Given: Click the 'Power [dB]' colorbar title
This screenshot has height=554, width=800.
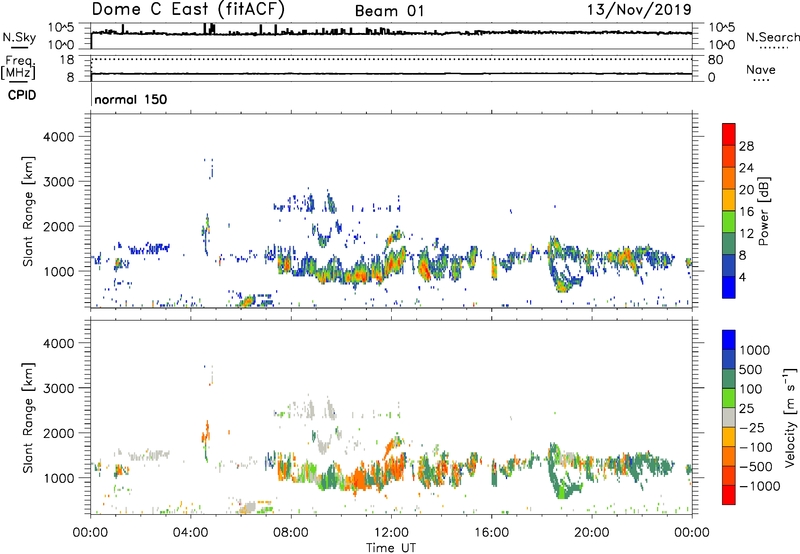Looking at the screenshot, I should tap(763, 211).
